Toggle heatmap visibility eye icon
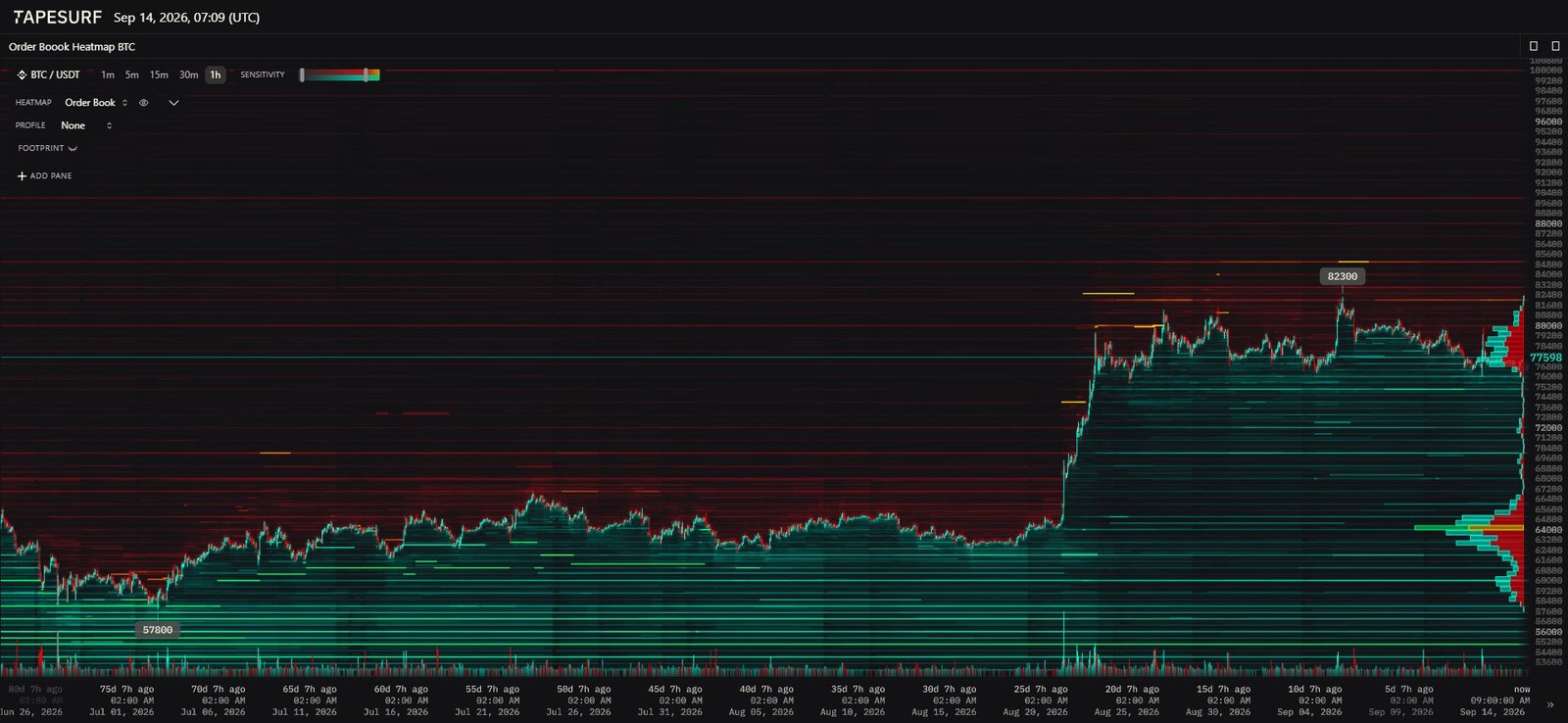The width and height of the screenshot is (1568, 723). (144, 103)
